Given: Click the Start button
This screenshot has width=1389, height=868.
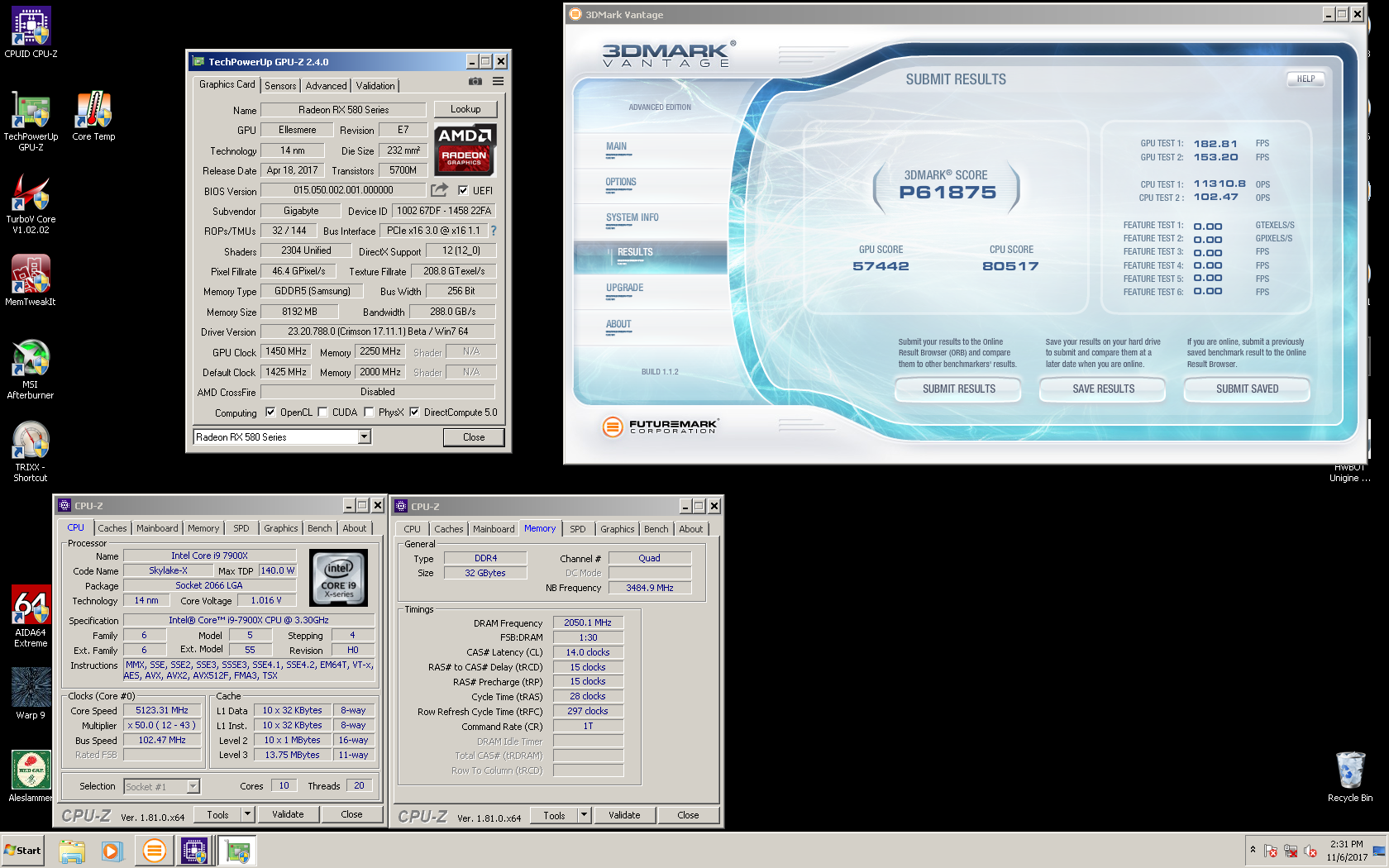Looking at the screenshot, I should (23, 851).
